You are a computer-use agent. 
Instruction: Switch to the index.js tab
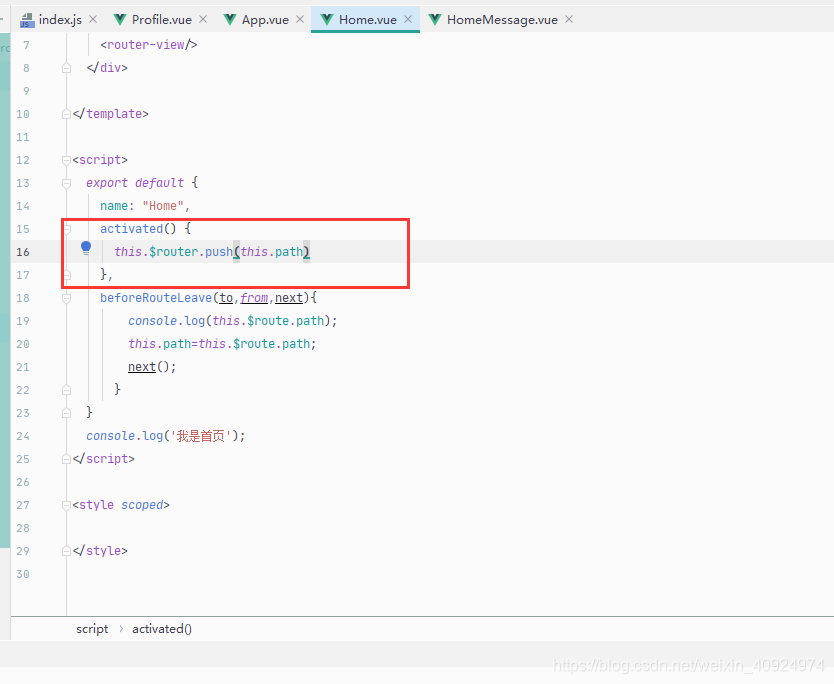click(x=60, y=20)
